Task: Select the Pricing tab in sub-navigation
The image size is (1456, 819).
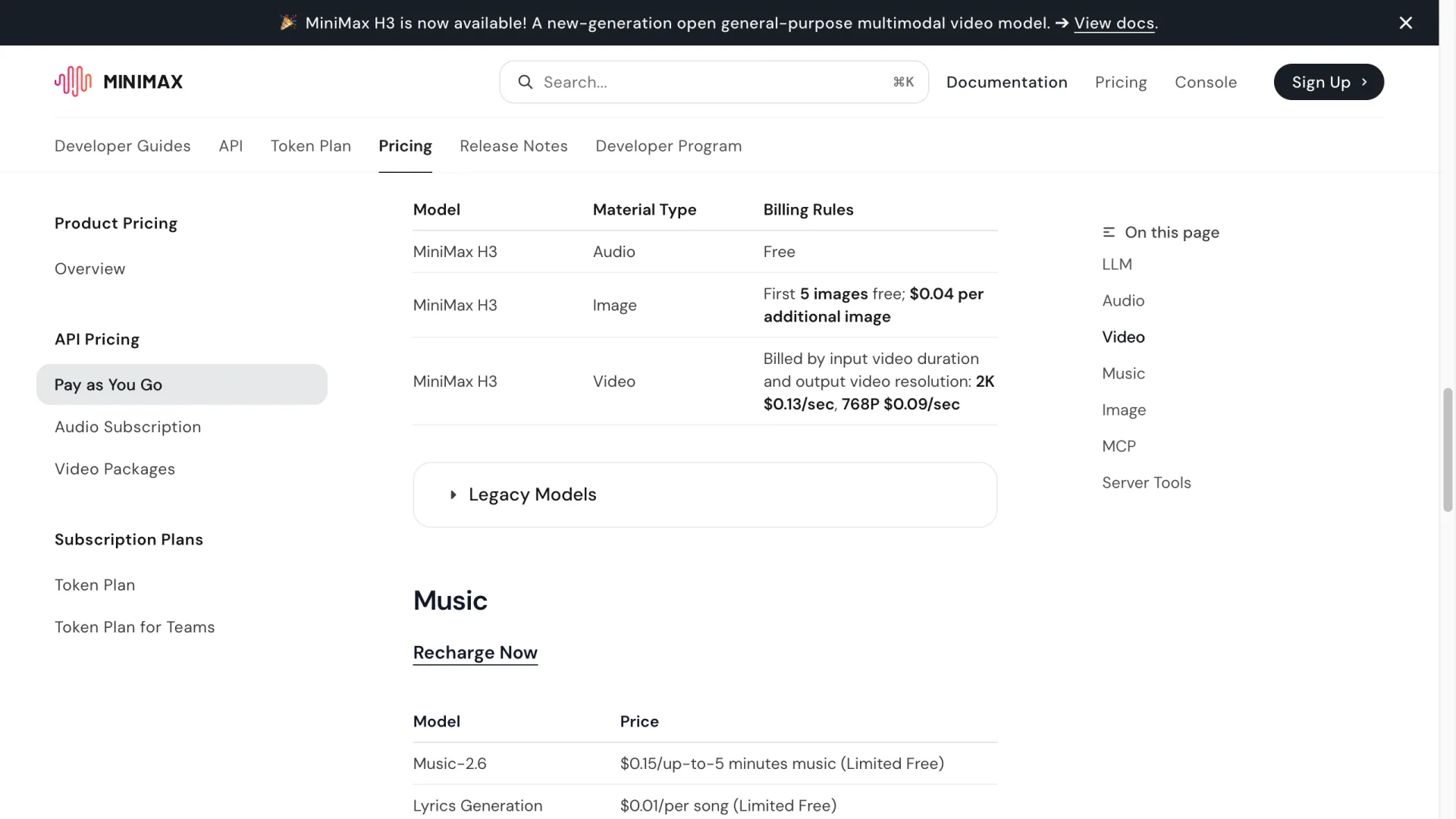Action: (x=405, y=146)
